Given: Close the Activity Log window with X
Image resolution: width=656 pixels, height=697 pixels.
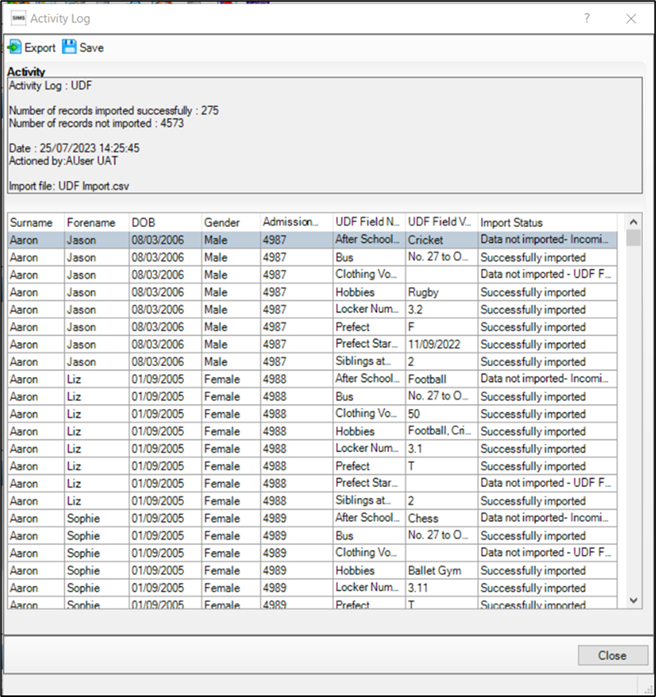Looking at the screenshot, I should (x=631, y=18).
